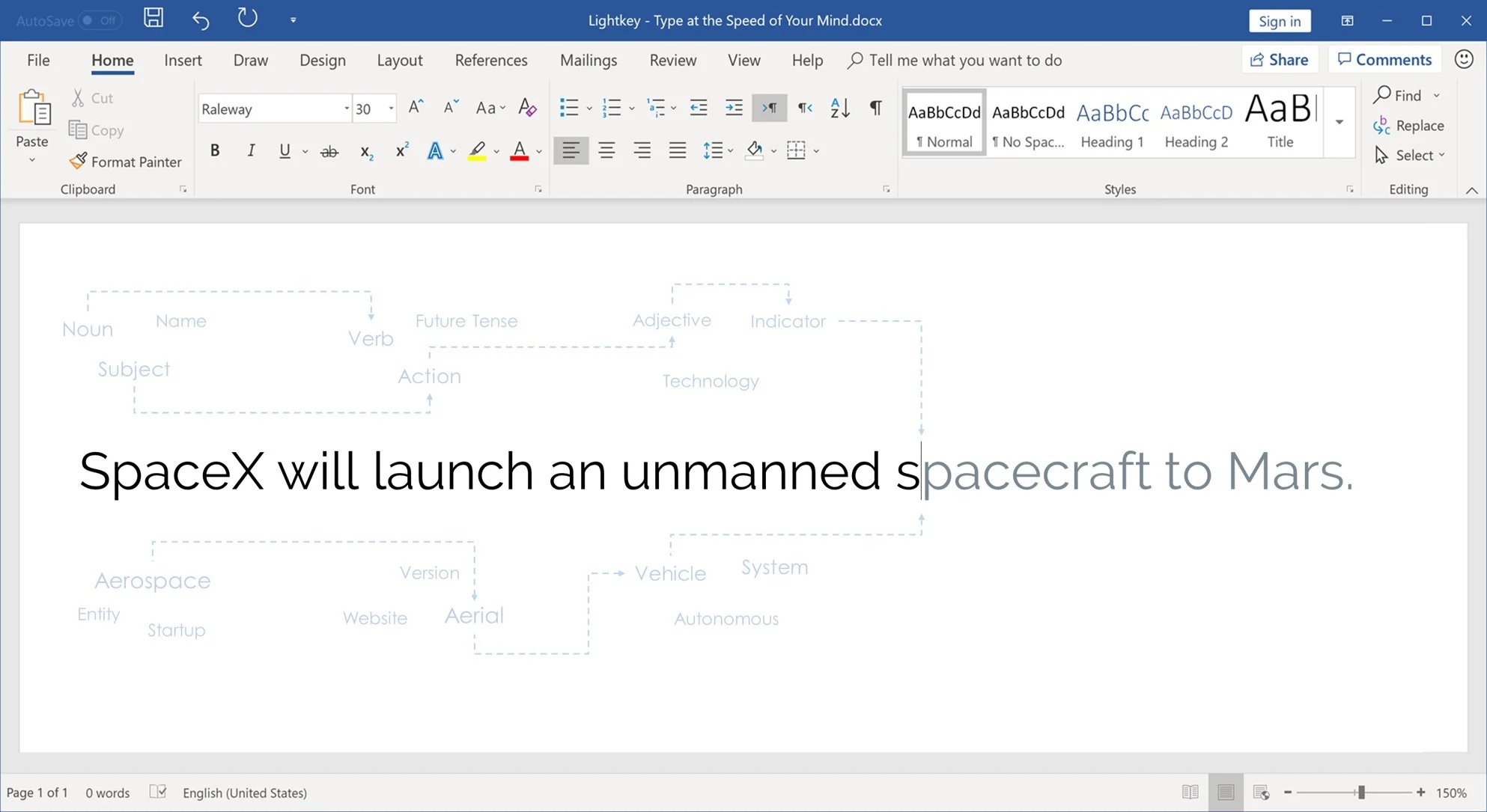
Task: Toggle strikethrough formatting
Action: [329, 150]
